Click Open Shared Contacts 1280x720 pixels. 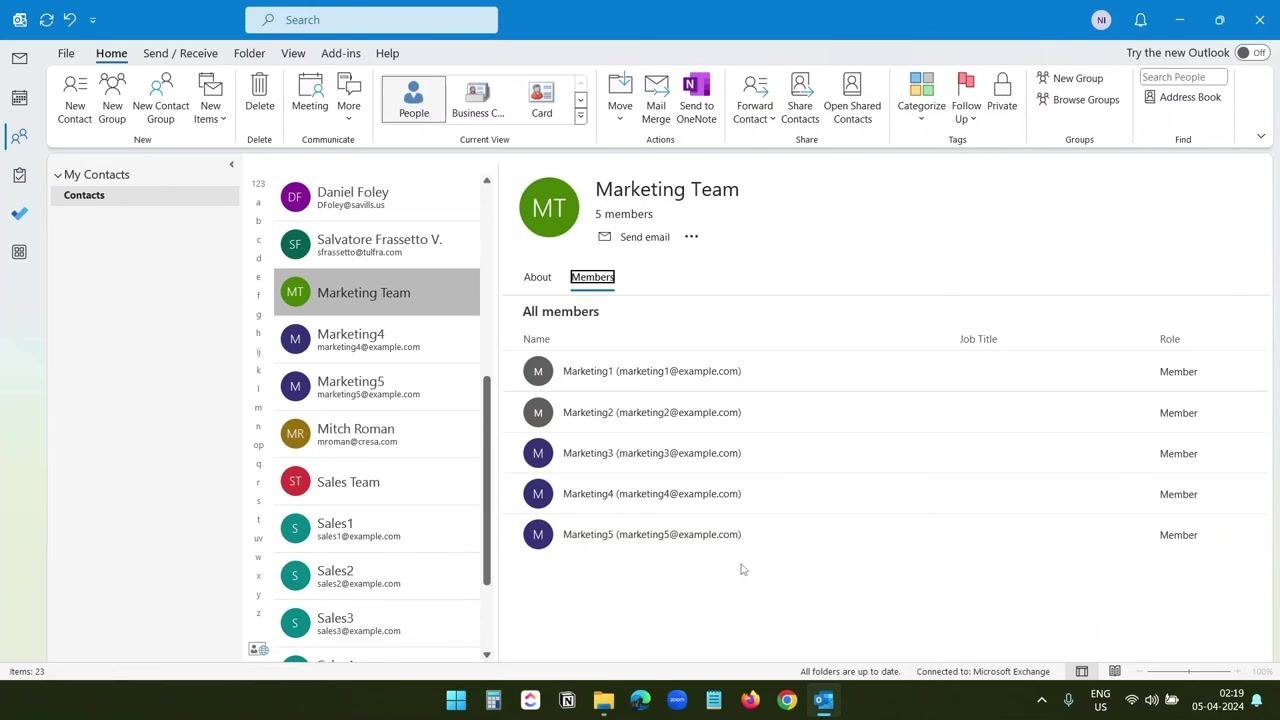[852, 98]
